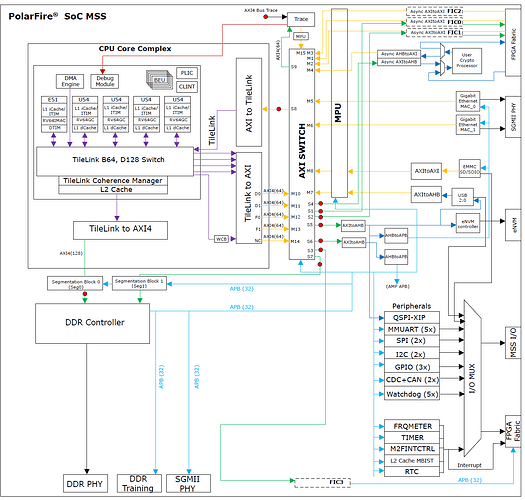This screenshot has width=525, height=500.
Task: Select the RTC block
Action: pos(411,472)
